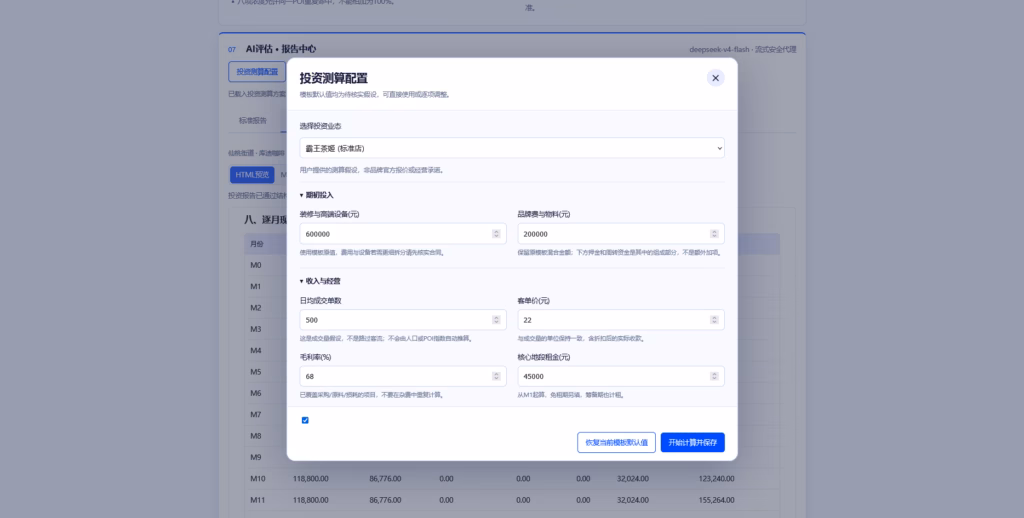Click 开始计算并保存 button
This screenshot has width=1024, height=518.
(692, 442)
